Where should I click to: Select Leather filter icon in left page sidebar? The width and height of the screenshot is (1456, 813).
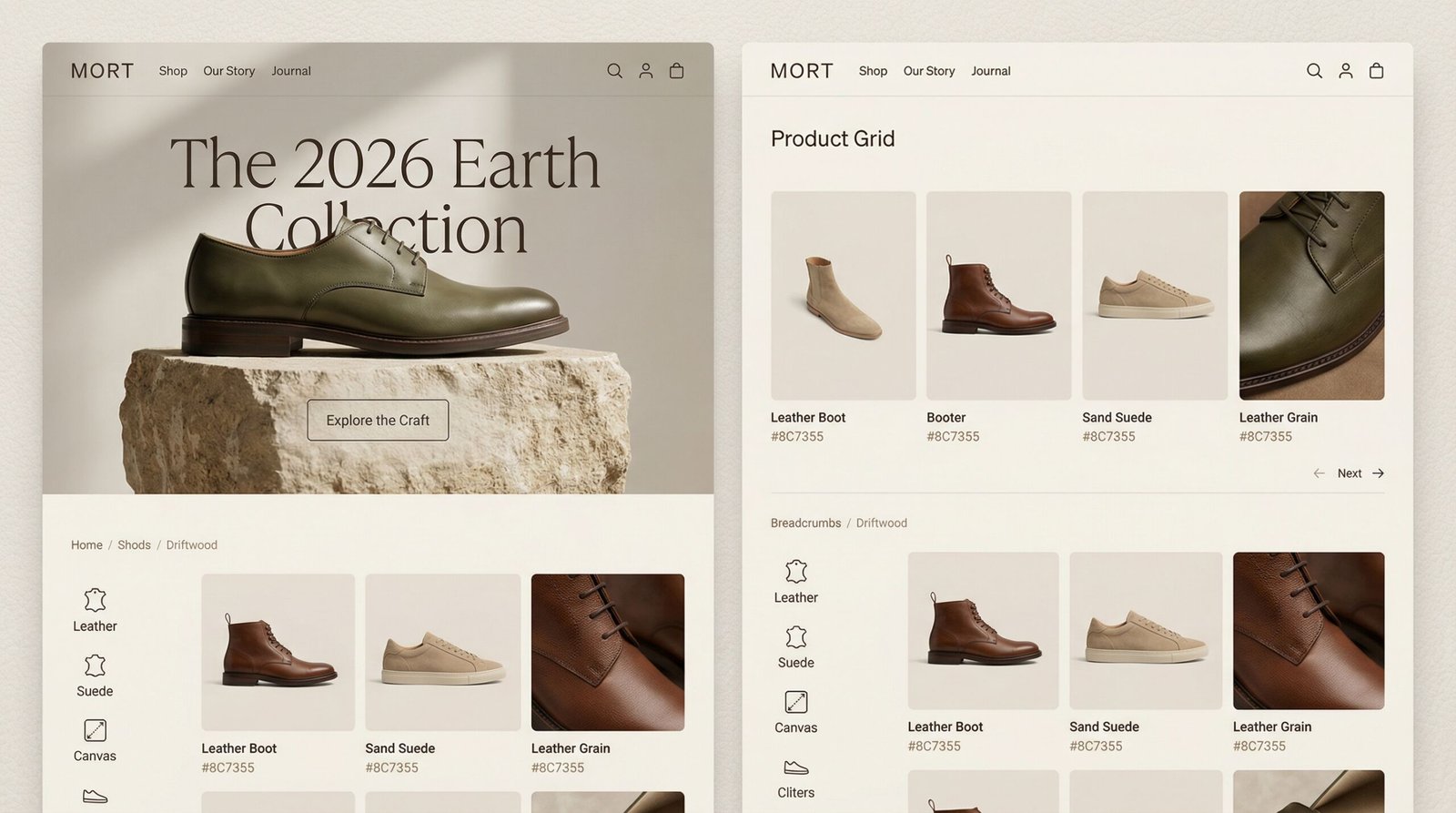[x=96, y=600]
